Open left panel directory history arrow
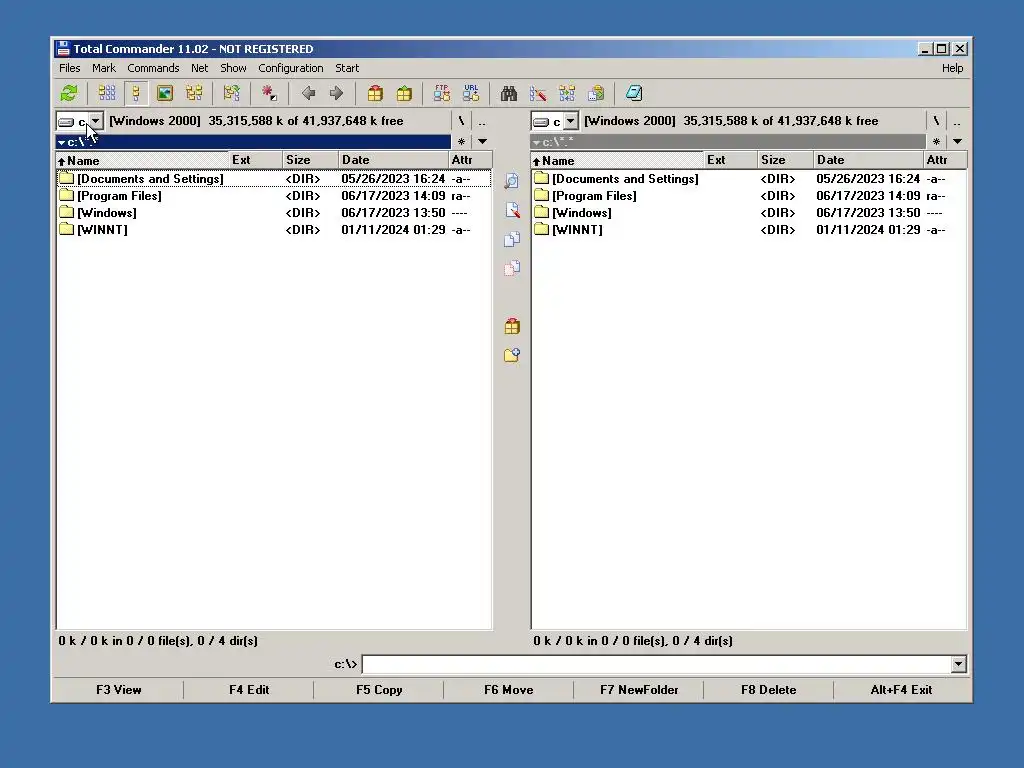1024x768 pixels. point(482,141)
